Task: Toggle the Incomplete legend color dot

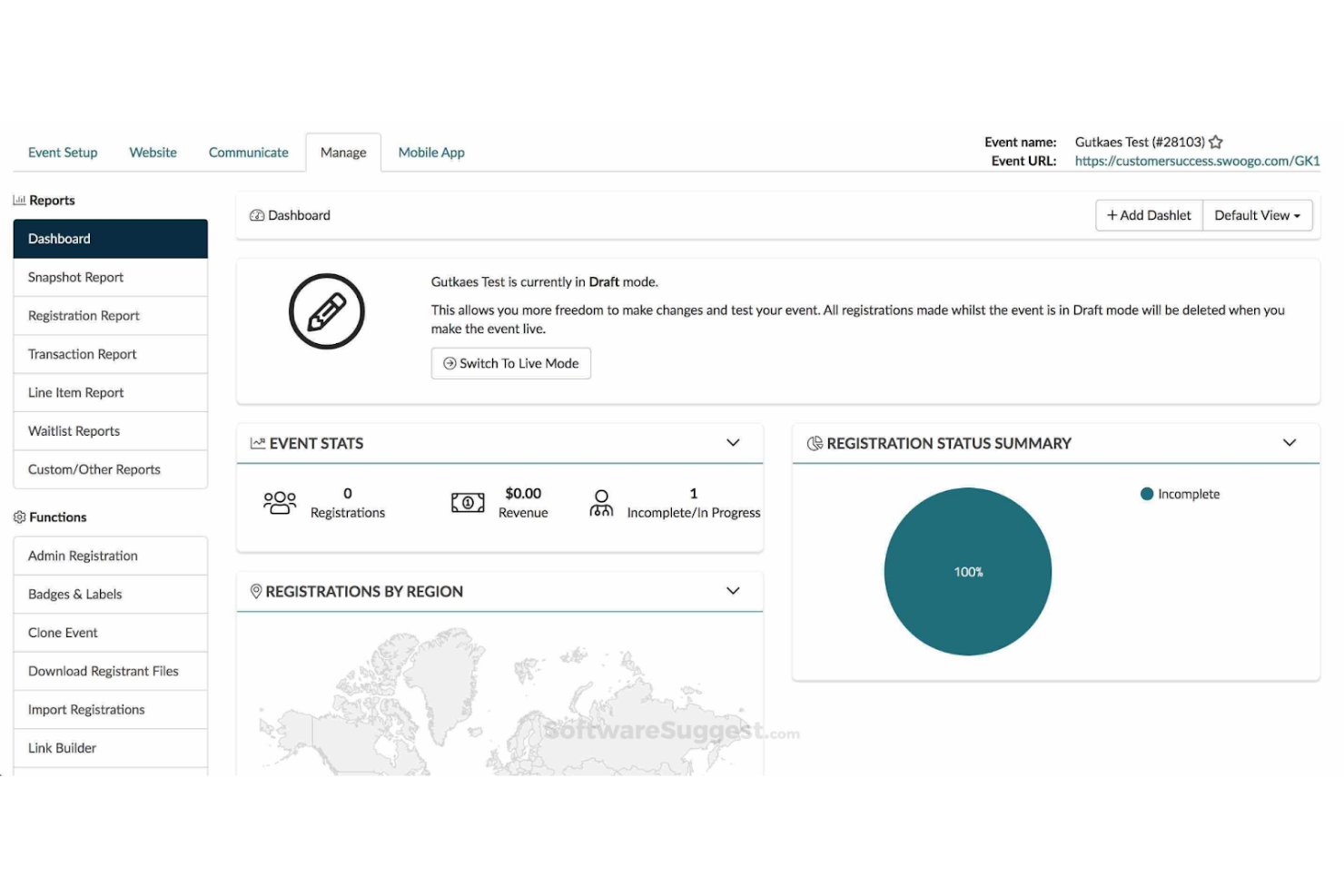Action: tap(1147, 494)
